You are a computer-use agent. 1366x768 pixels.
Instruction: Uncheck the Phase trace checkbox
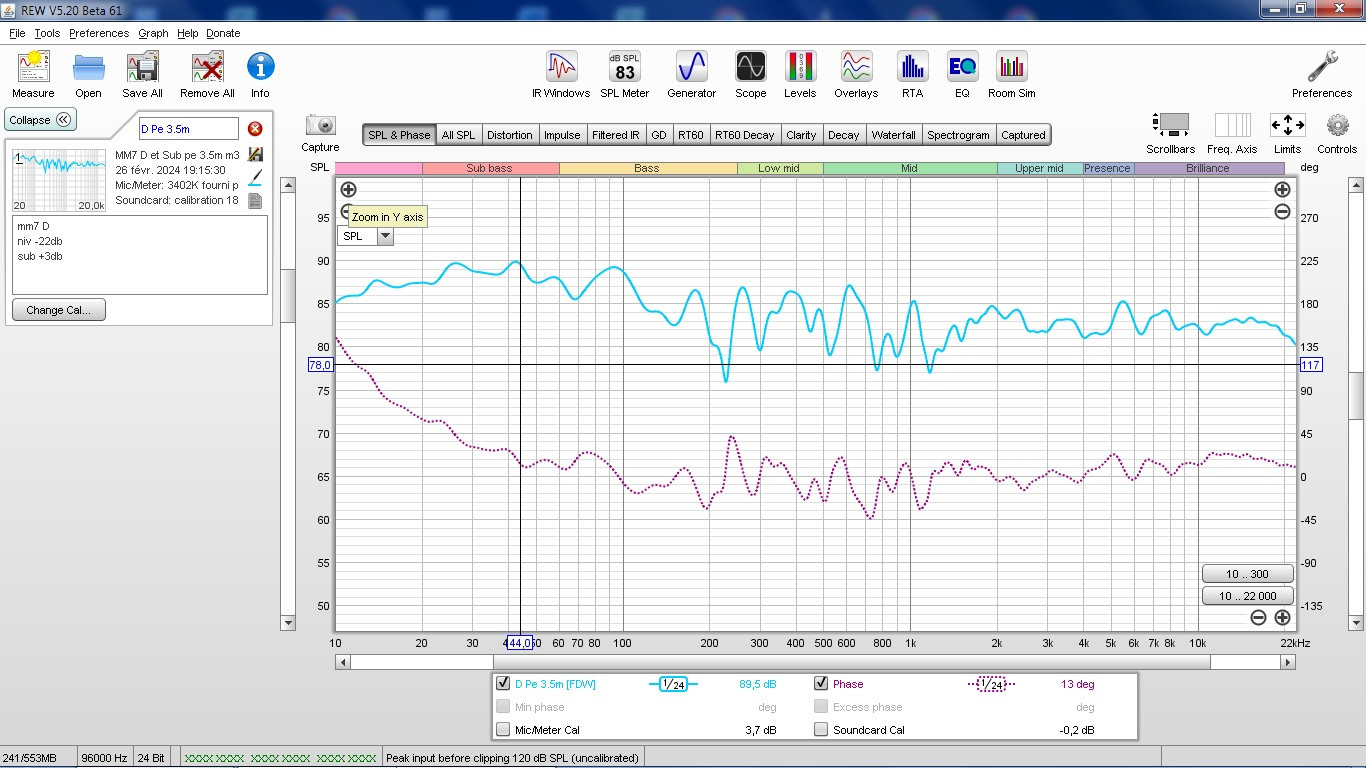[x=821, y=684]
